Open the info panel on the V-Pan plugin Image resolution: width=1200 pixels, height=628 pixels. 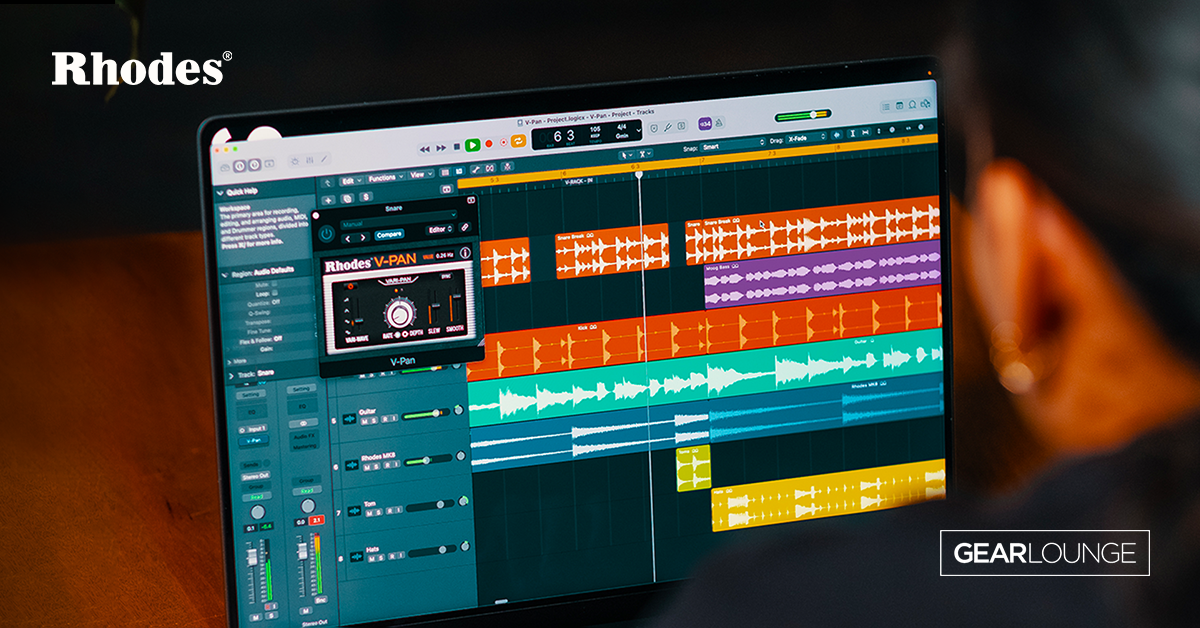465,254
